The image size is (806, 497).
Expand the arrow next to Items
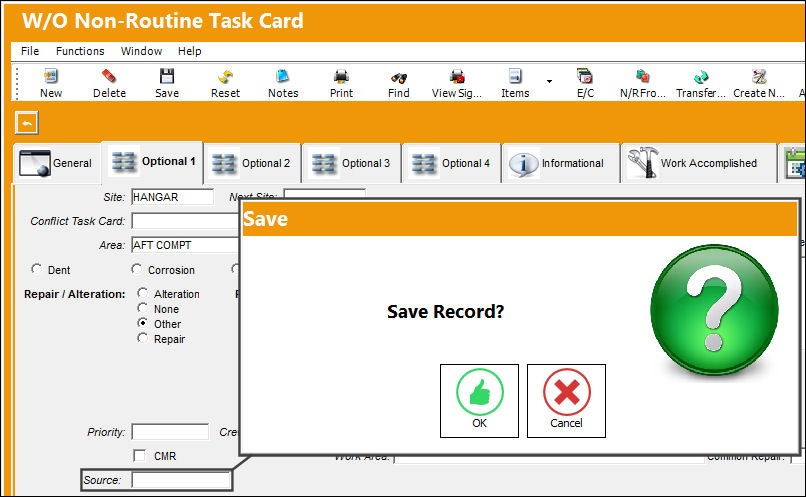click(549, 81)
